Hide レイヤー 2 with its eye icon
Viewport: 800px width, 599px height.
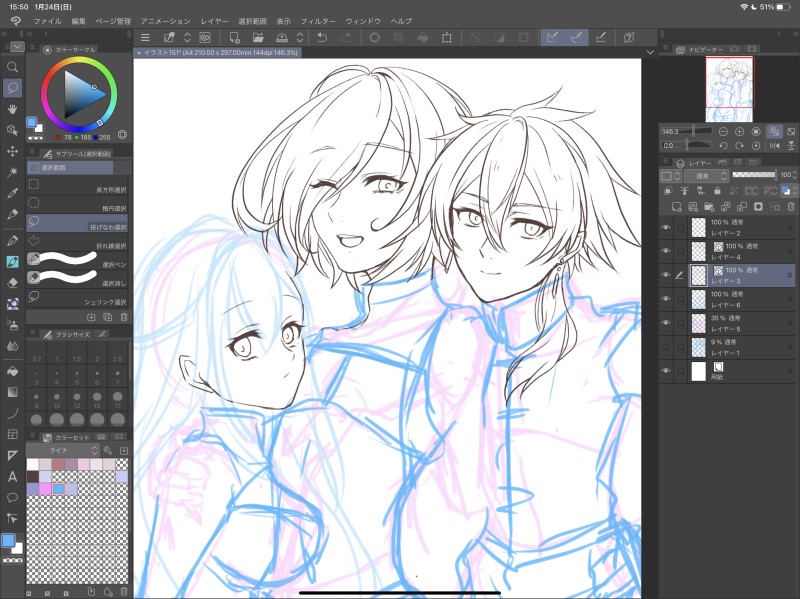click(666, 227)
